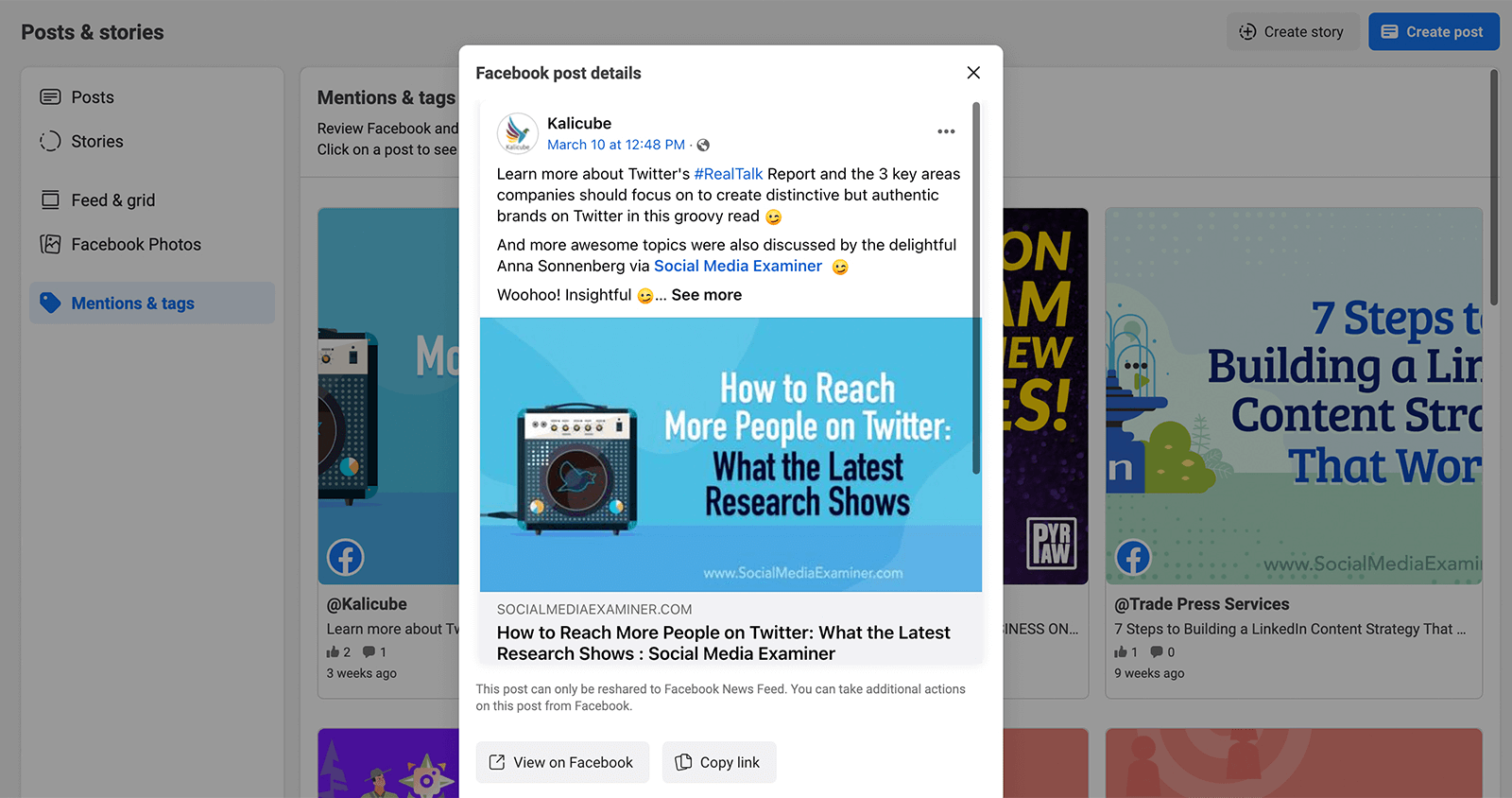This screenshot has height=798, width=1512.
Task: Click the '9 weeks ago' label
Action: tap(1149, 673)
